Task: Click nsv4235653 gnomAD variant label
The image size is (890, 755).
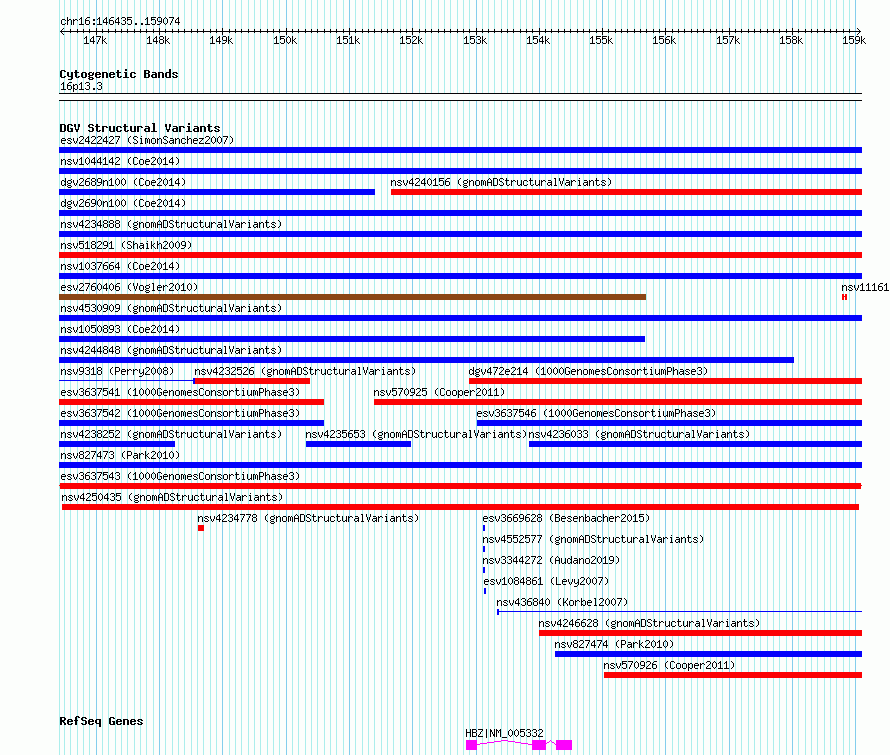Action: pos(416,434)
